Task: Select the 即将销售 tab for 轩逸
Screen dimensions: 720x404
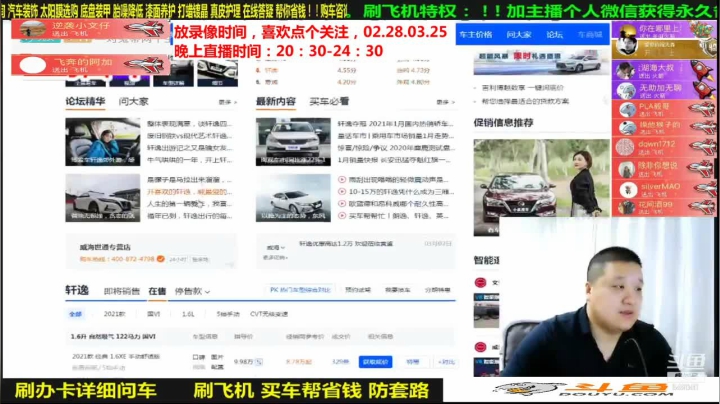Action: [122, 291]
